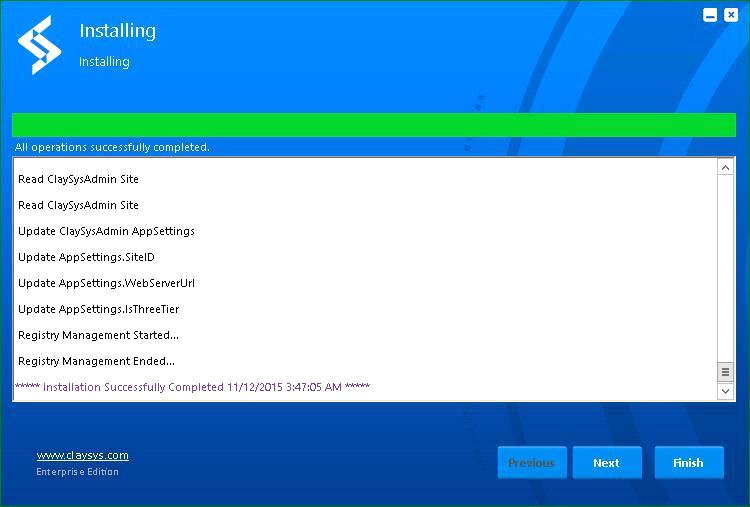Image resolution: width=750 pixels, height=507 pixels.
Task: Click the green installation progress bar
Action: coord(373,125)
